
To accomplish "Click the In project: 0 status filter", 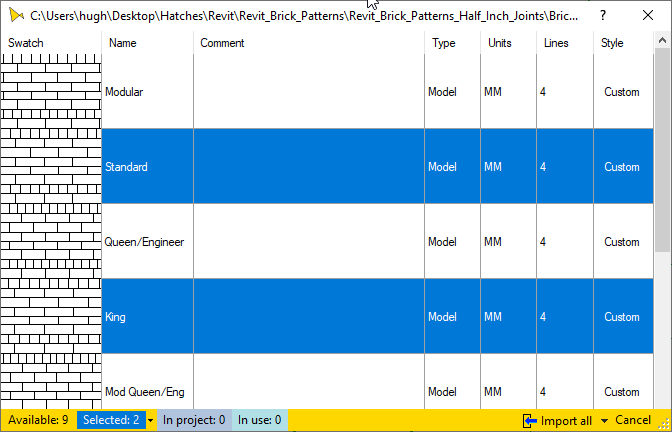I will [x=194, y=420].
